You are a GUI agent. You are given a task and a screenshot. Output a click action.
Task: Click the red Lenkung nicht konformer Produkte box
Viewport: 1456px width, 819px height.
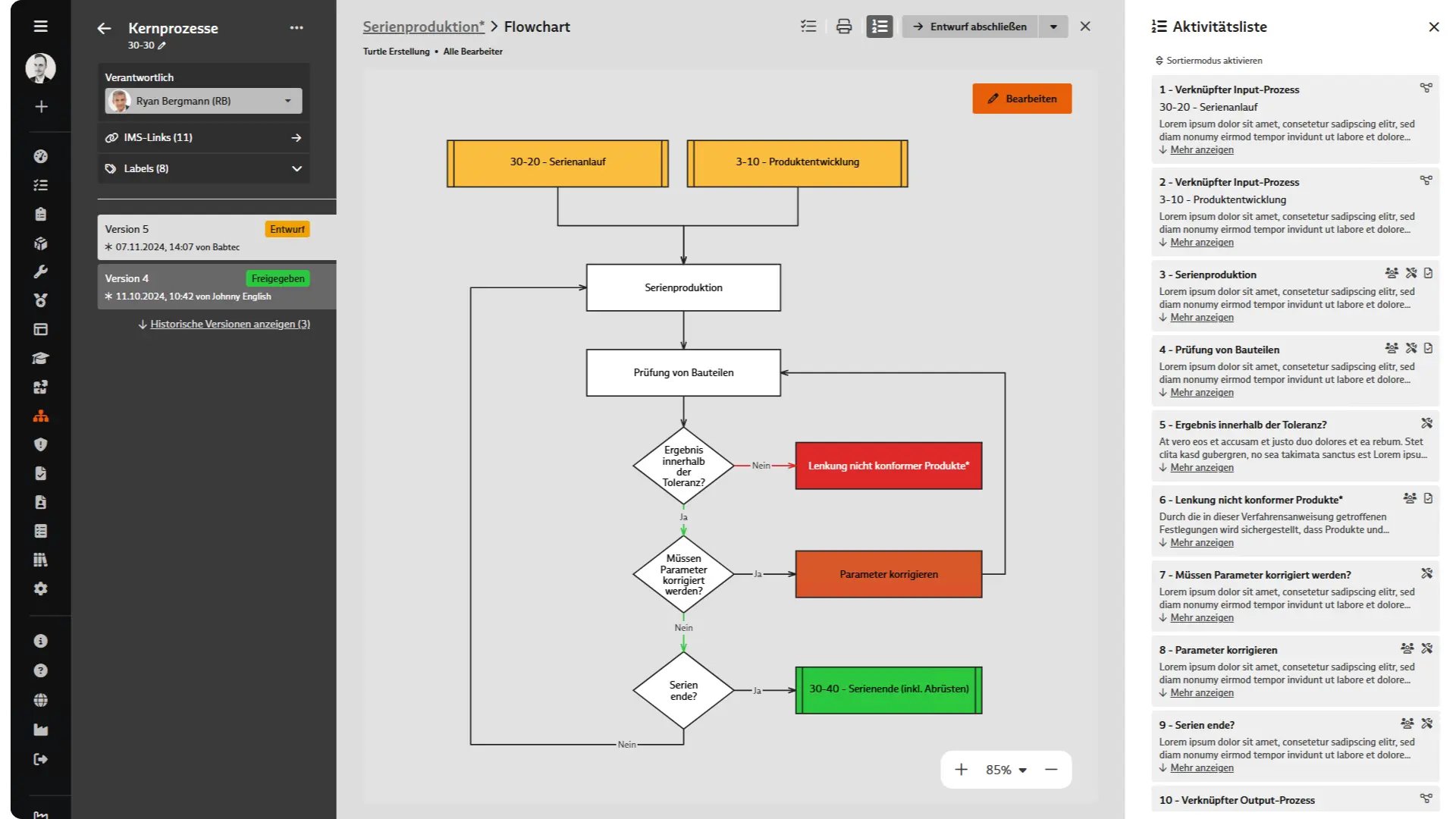889,466
